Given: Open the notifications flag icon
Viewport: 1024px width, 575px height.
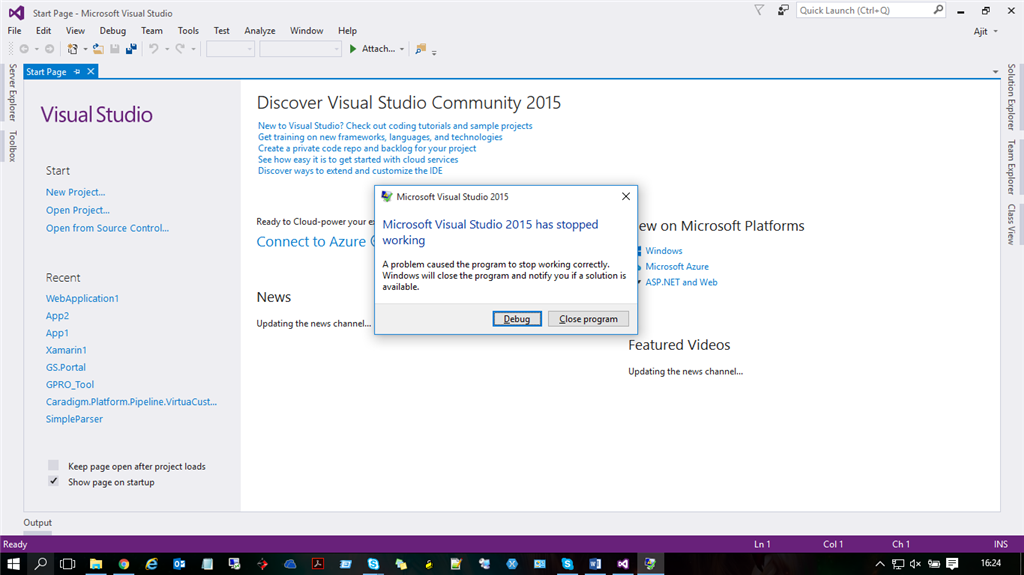Looking at the screenshot, I should [x=759, y=10].
